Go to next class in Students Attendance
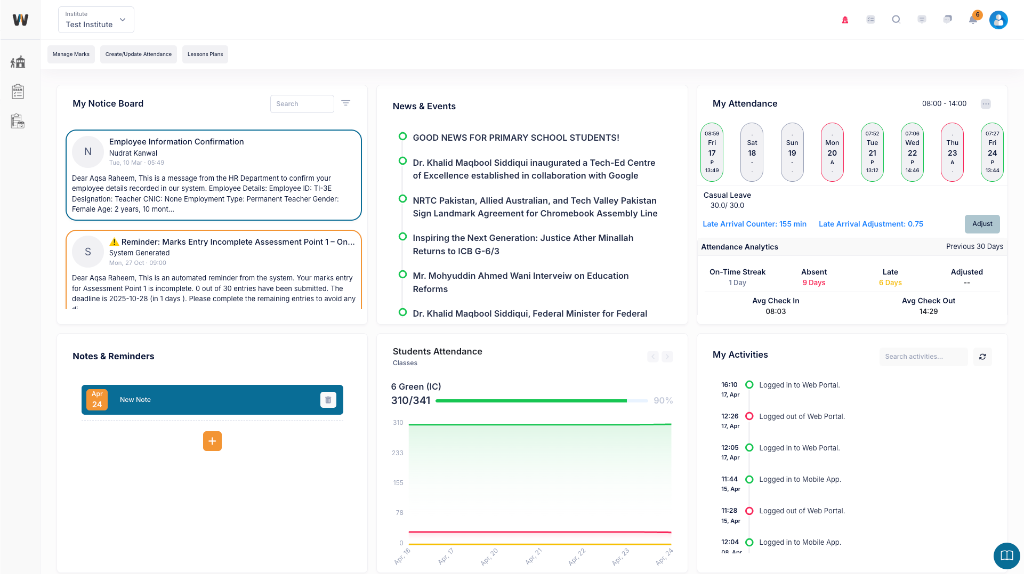 point(667,357)
